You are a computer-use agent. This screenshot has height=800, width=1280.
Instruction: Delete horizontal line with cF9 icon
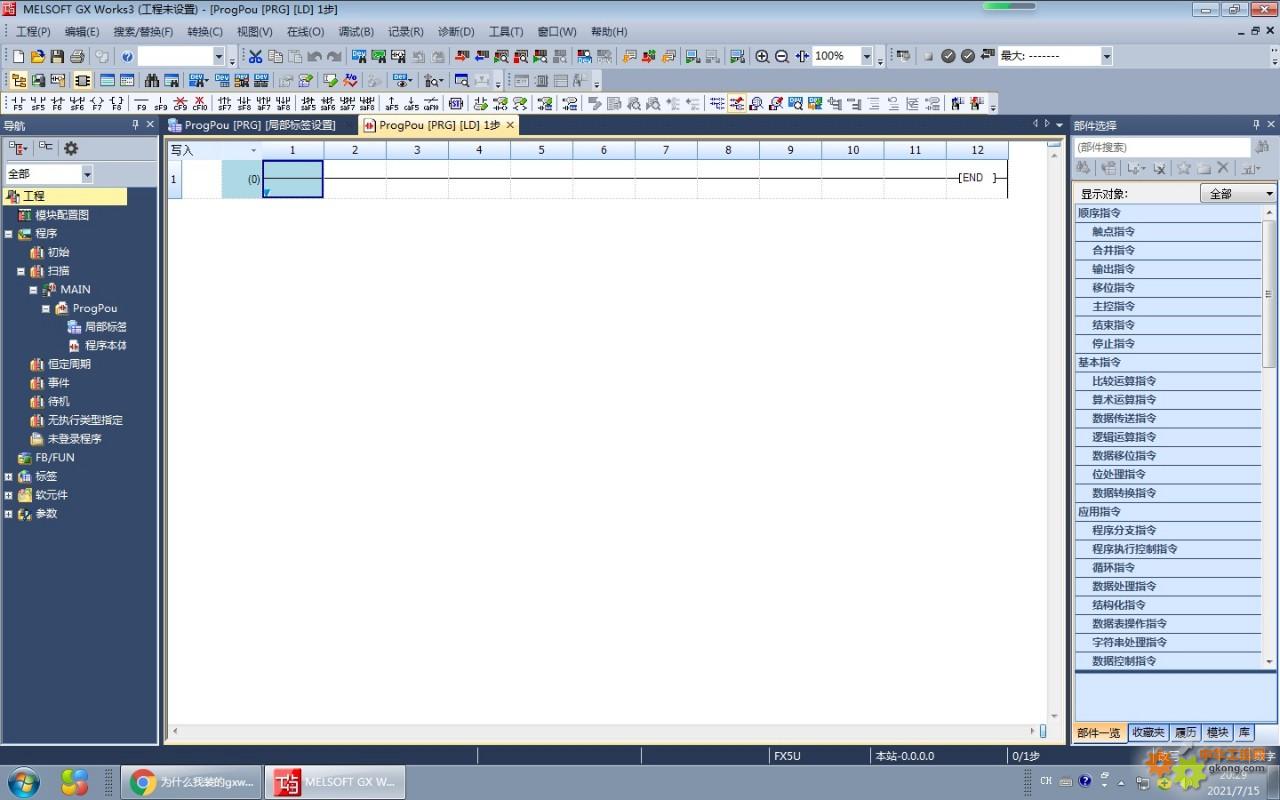coord(180,103)
